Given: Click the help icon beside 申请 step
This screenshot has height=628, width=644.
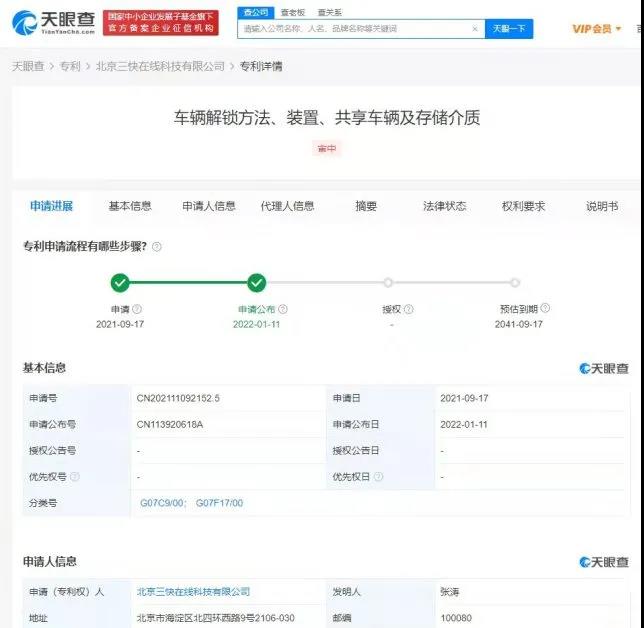Looking at the screenshot, I should [x=137, y=309].
